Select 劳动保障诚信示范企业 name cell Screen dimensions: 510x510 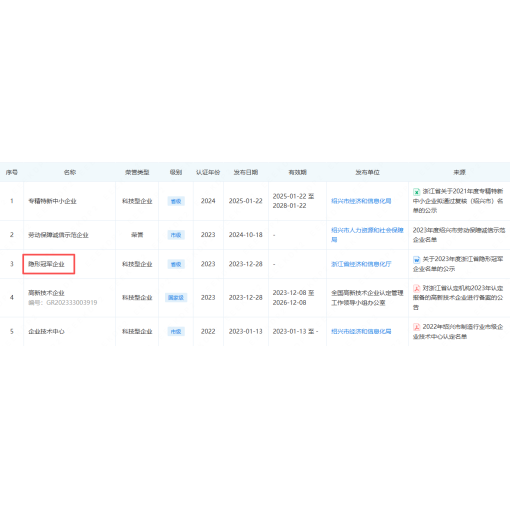[58, 235]
